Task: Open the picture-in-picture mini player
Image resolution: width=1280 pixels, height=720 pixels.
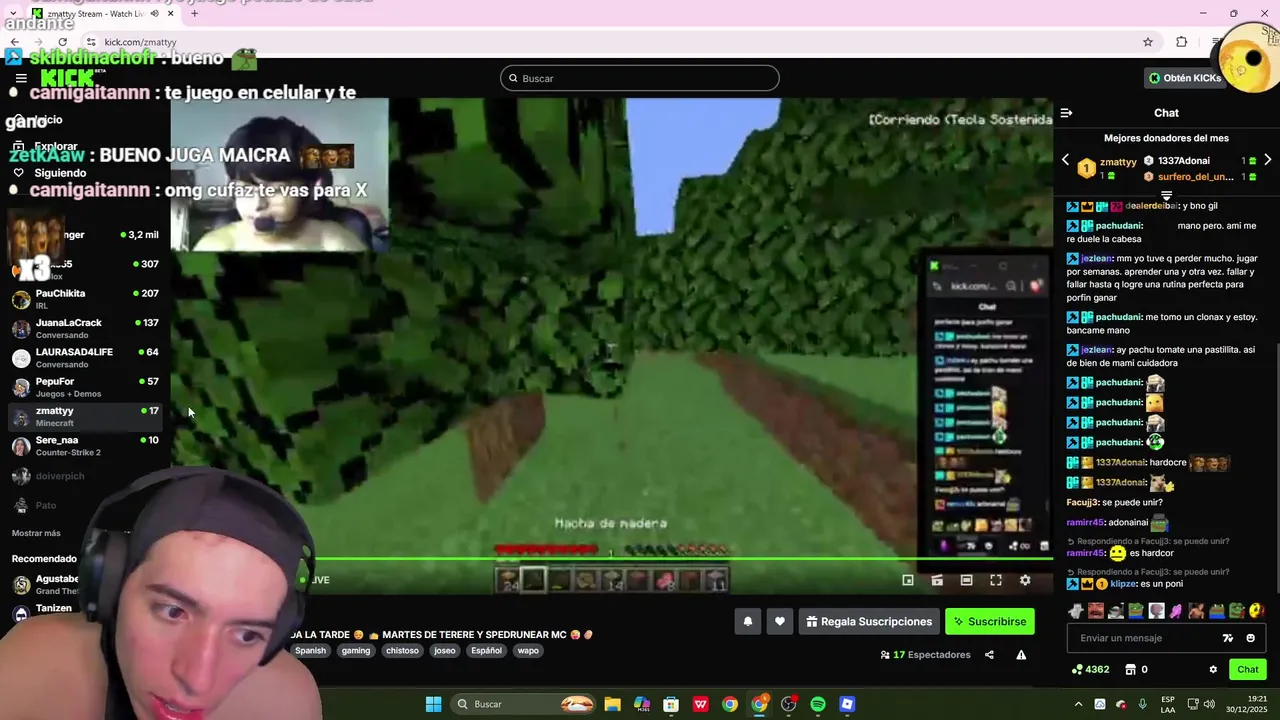Action: [908, 580]
